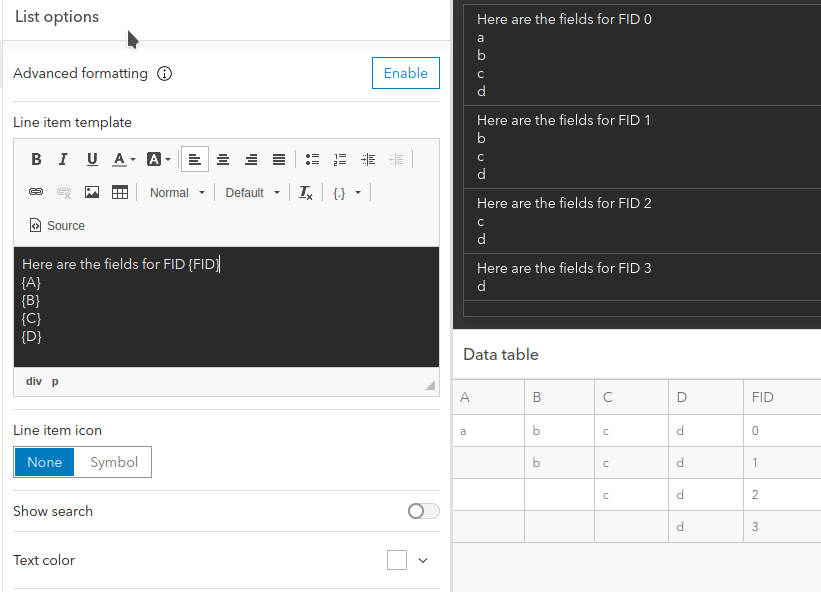Viewport: 821px width, 592px height.
Task: Toggle bold formatting in the template editor
Action: 36,159
